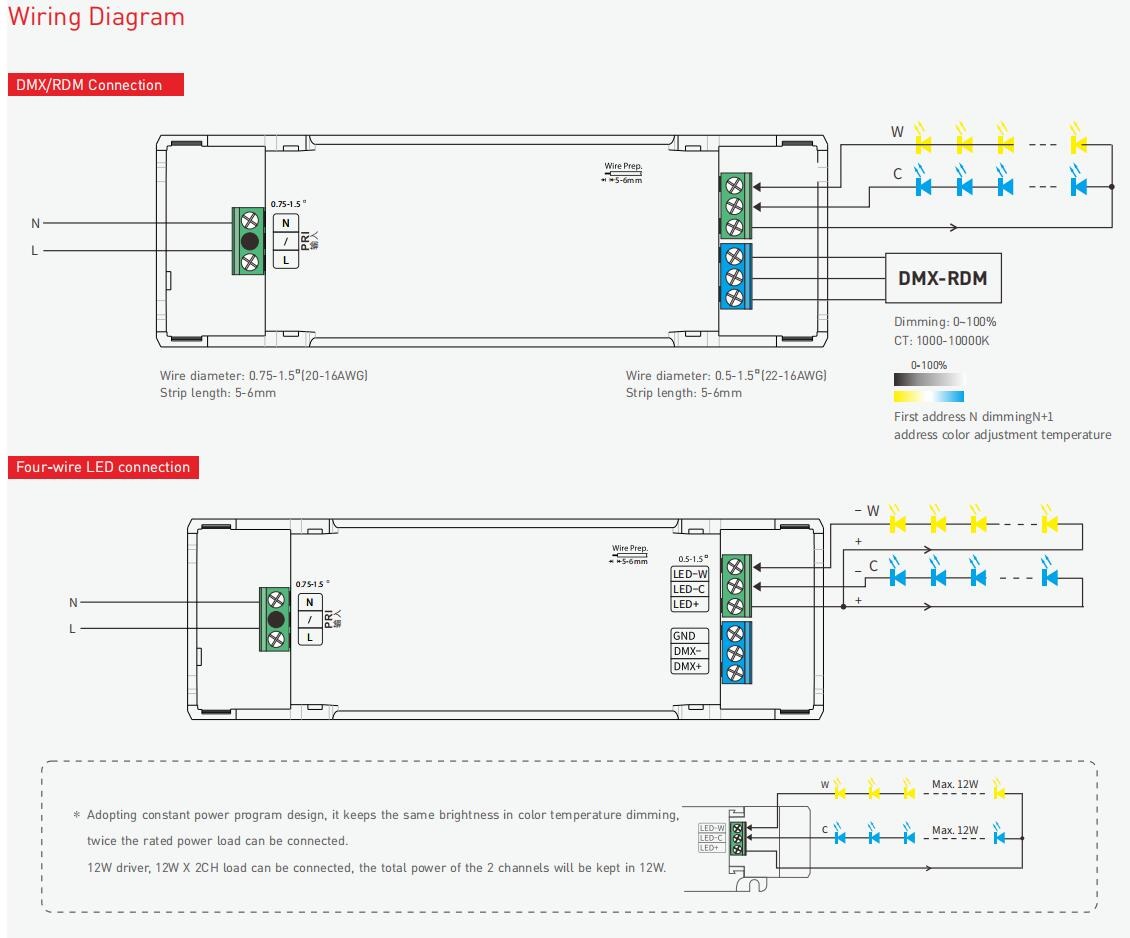The image size is (1130, 938).
Task: Click the DMX+ terminal label
Action: tap(687, 666)
